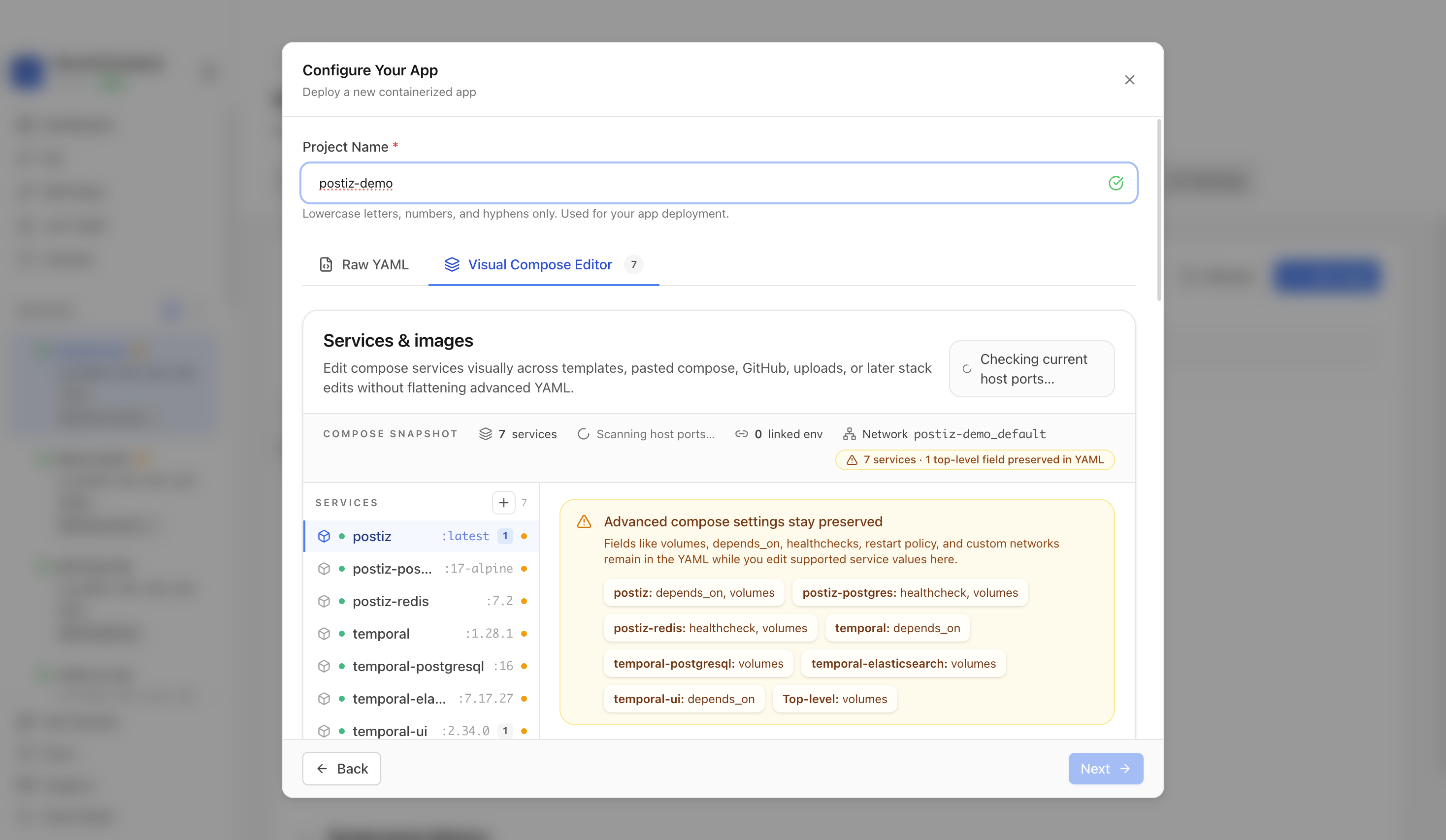1446x840 pixels.
Task: Select the postiz service row
Action: pyautogui.click(x=421, y=536)
